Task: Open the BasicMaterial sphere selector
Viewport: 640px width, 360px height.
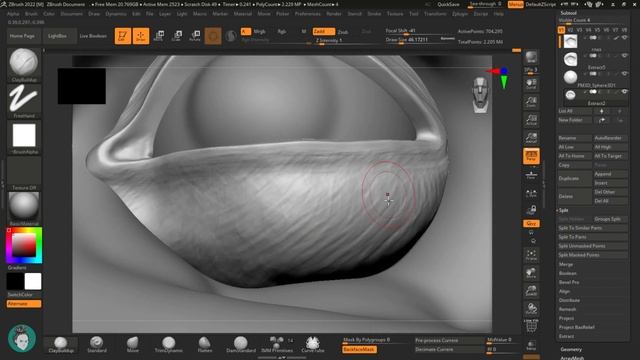Action: click(x=24, y=208)
